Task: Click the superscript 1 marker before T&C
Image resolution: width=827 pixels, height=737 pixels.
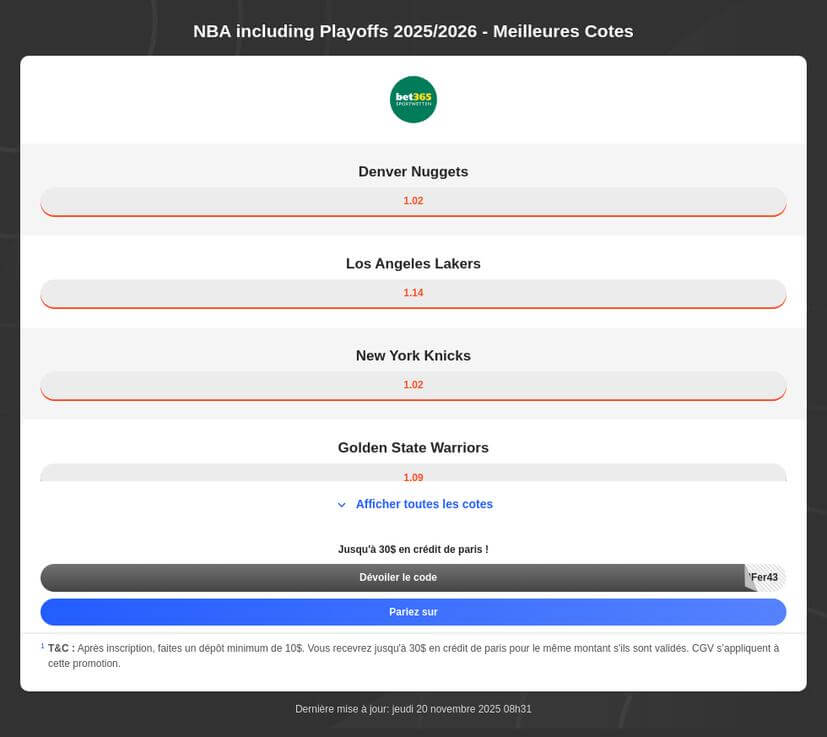Action: pyautogui.click(x=42, y=644)
